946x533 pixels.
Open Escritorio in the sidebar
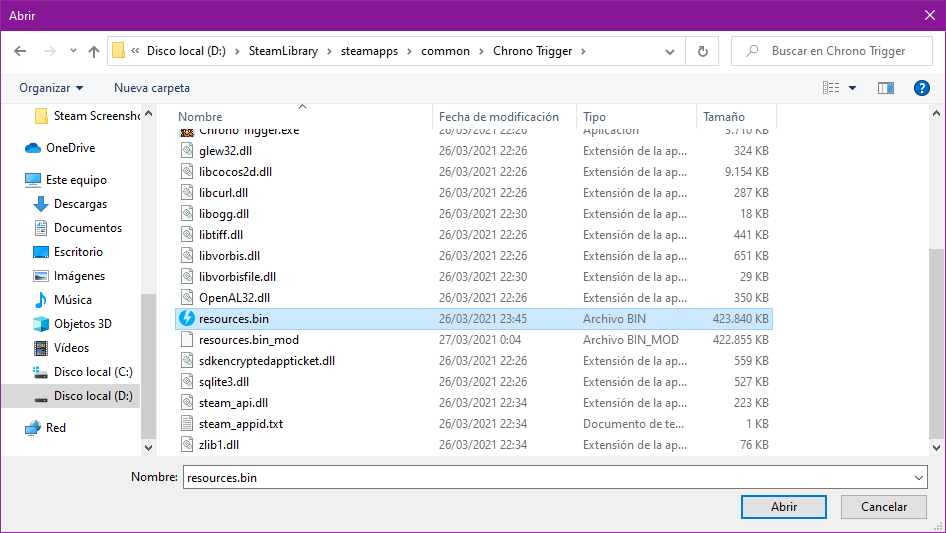[x=68, y=252]
